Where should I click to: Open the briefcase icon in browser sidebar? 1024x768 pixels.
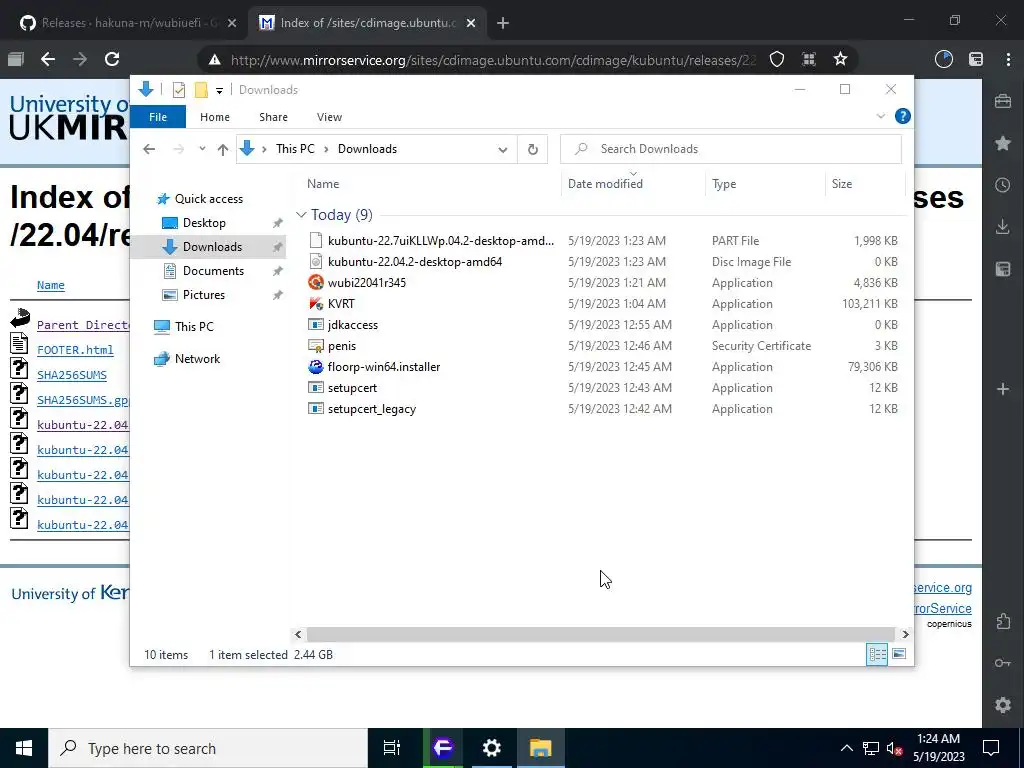[1003, 101]
